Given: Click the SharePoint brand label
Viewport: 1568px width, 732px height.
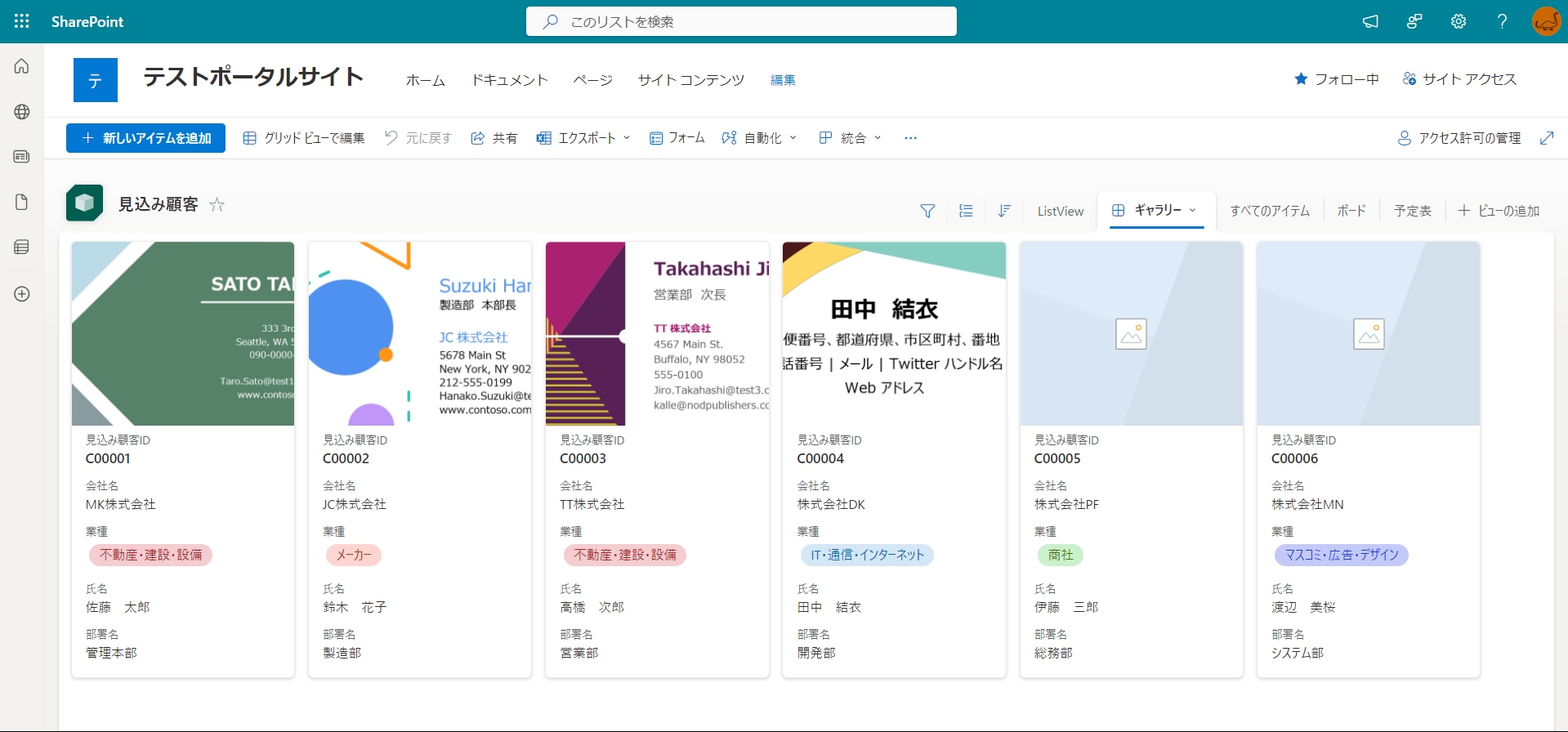Looking at the screenshot, I should (x=87, y=22).
